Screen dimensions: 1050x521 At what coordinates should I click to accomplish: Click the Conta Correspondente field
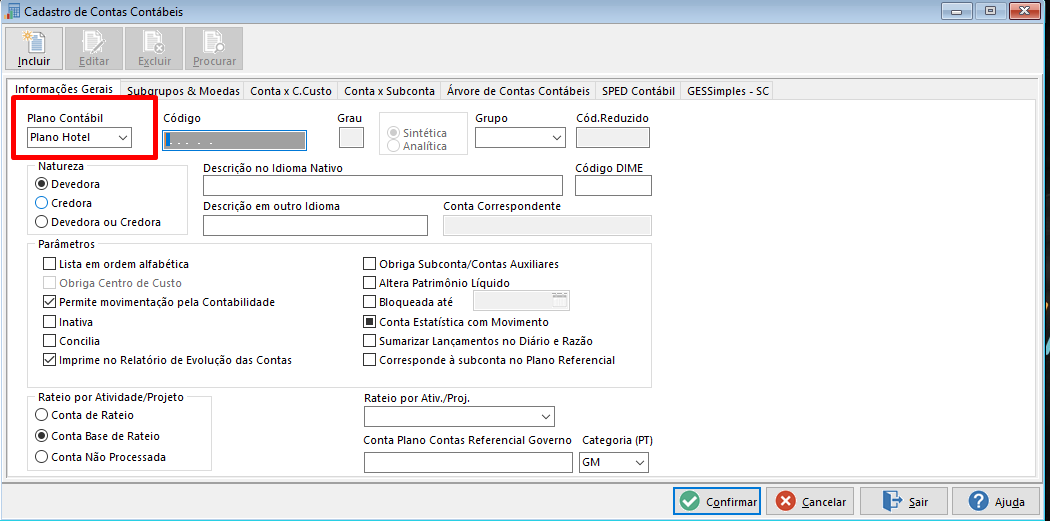pos(548,226)
